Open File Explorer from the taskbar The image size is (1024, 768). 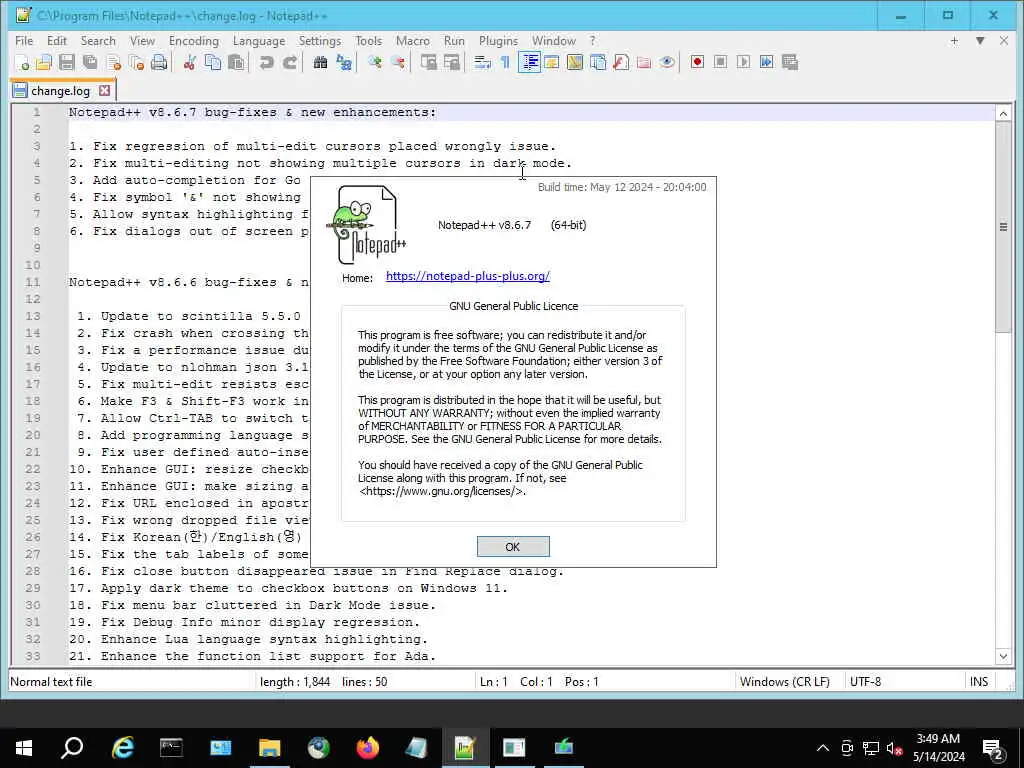tap(269, 748)
